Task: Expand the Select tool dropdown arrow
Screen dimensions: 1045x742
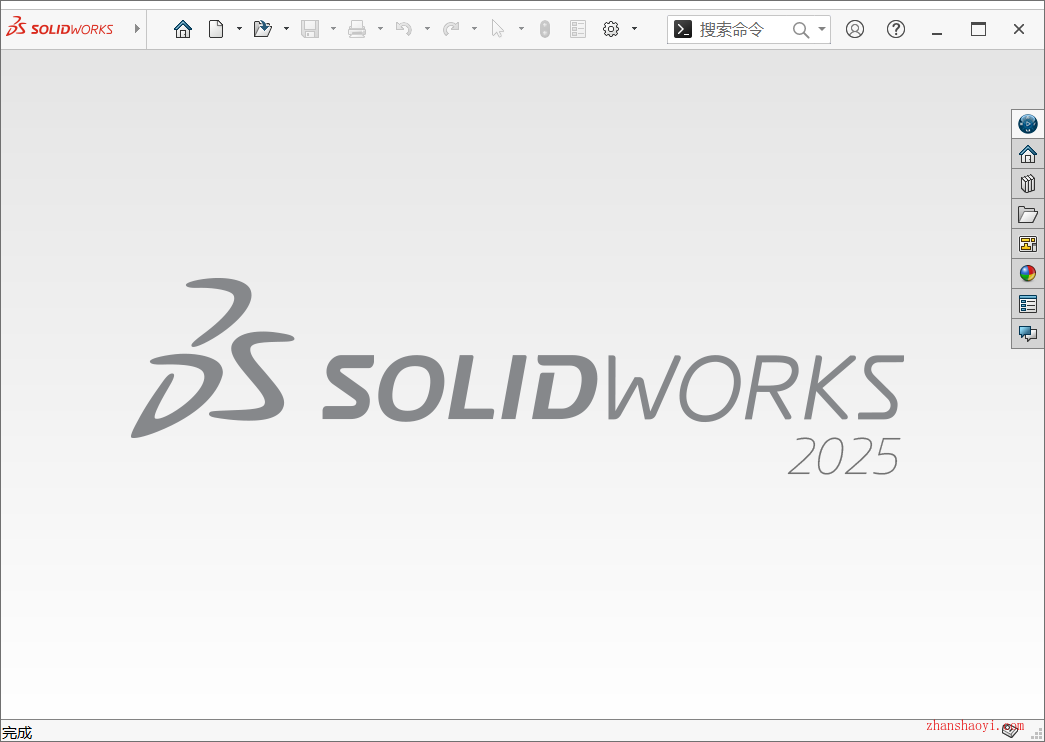Action: tap(521, 29)
